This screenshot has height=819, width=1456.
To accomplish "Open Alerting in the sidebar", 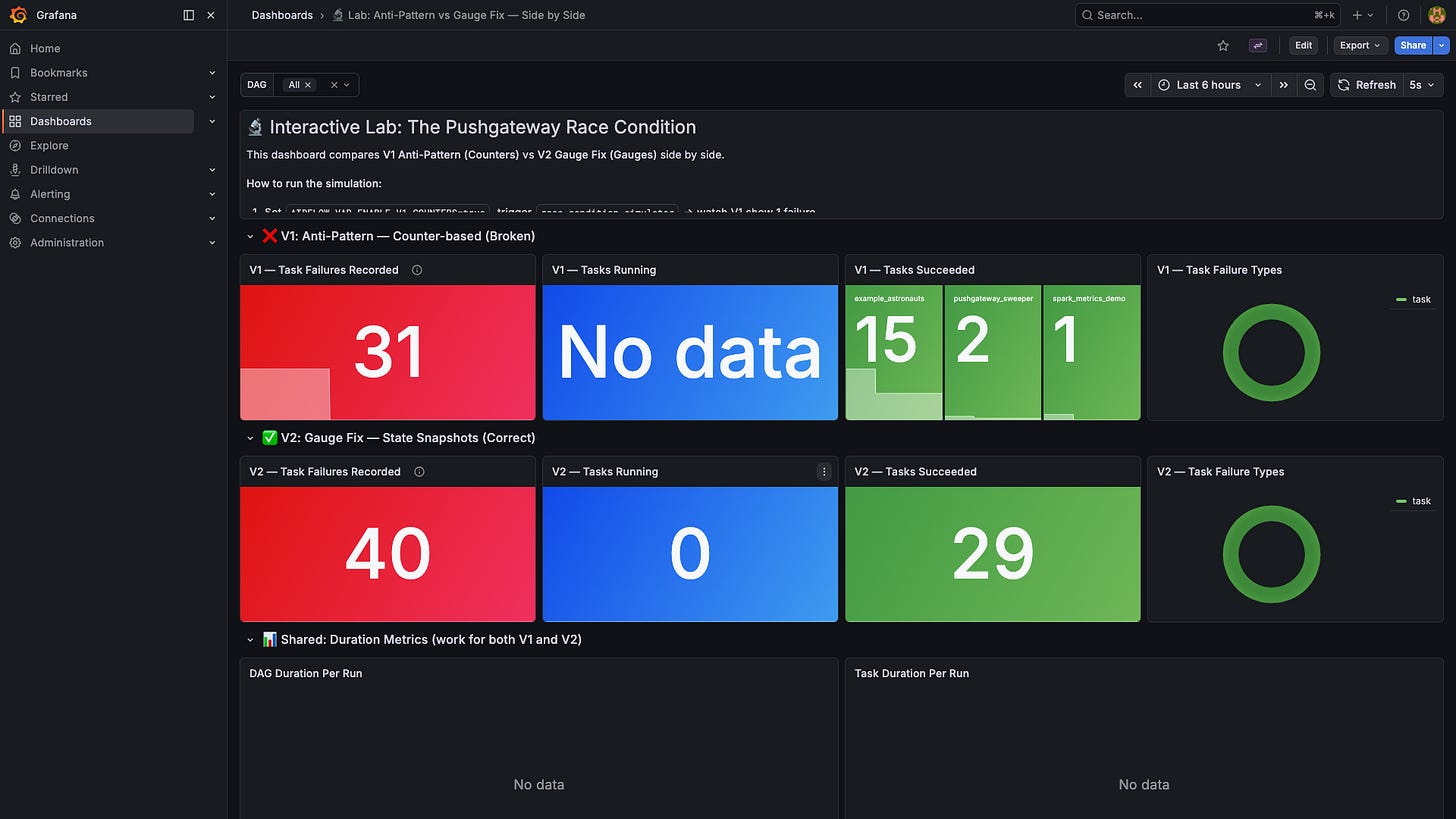I will [x=50, y=194].
